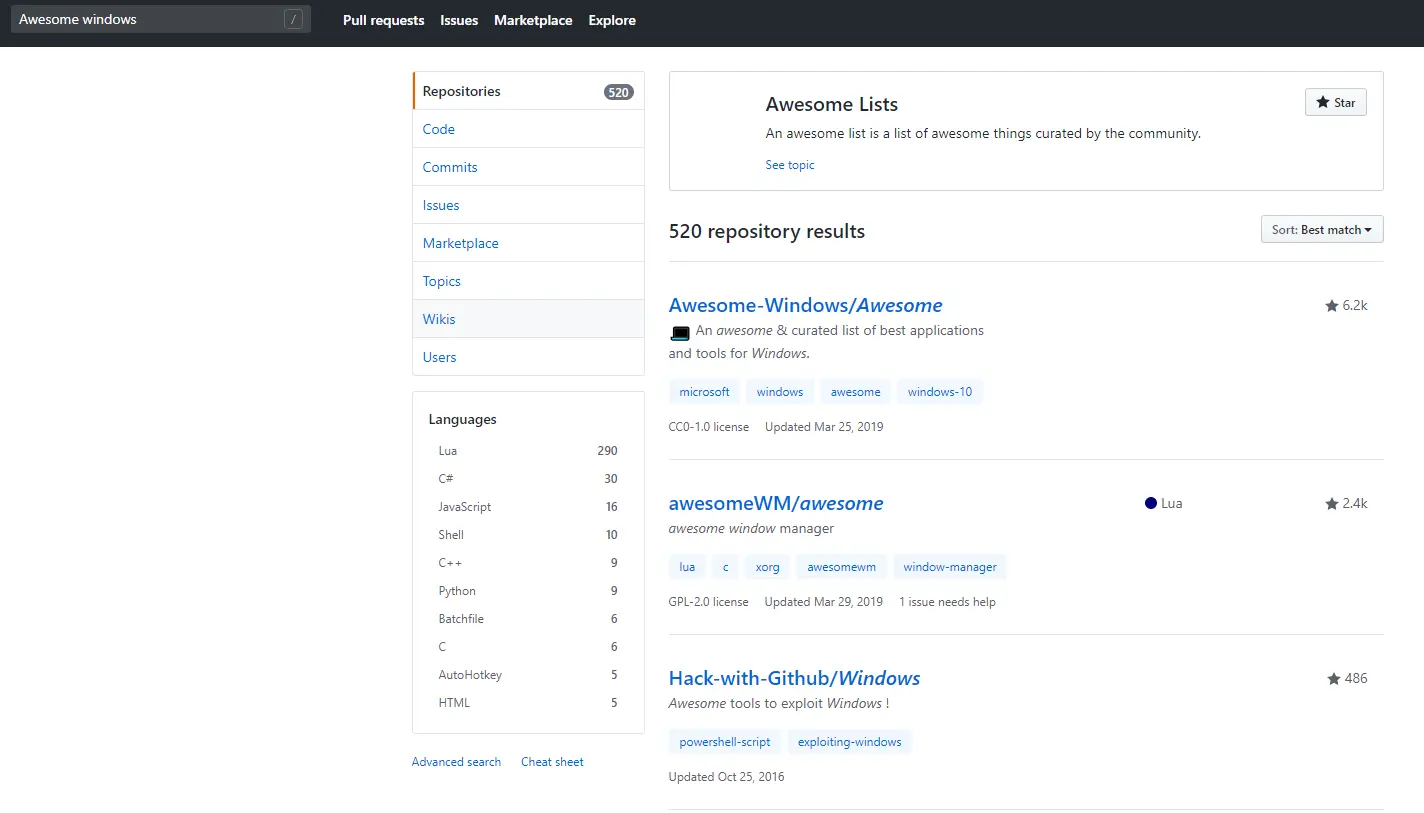The width and height of the screenshot is (1424, 813).
Task: Click the GPL-2.0 license text
Action: (708, 602)
